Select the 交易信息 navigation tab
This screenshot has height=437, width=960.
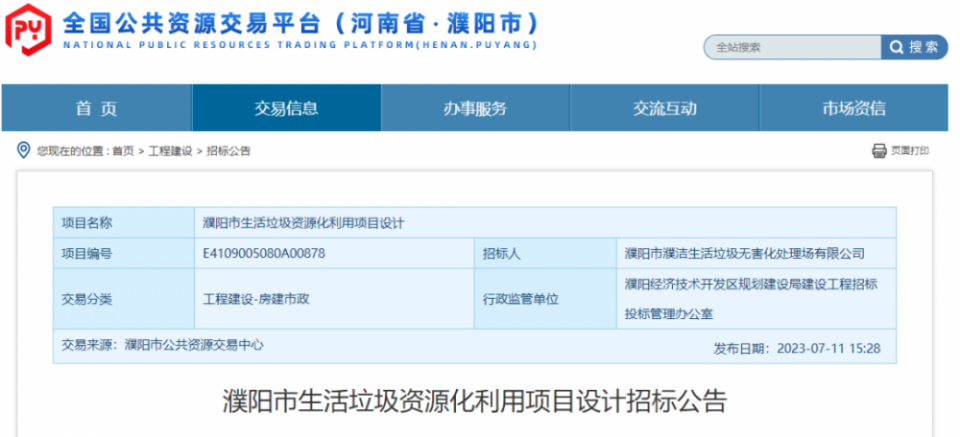pyautogui.click(x=286, y=109)
